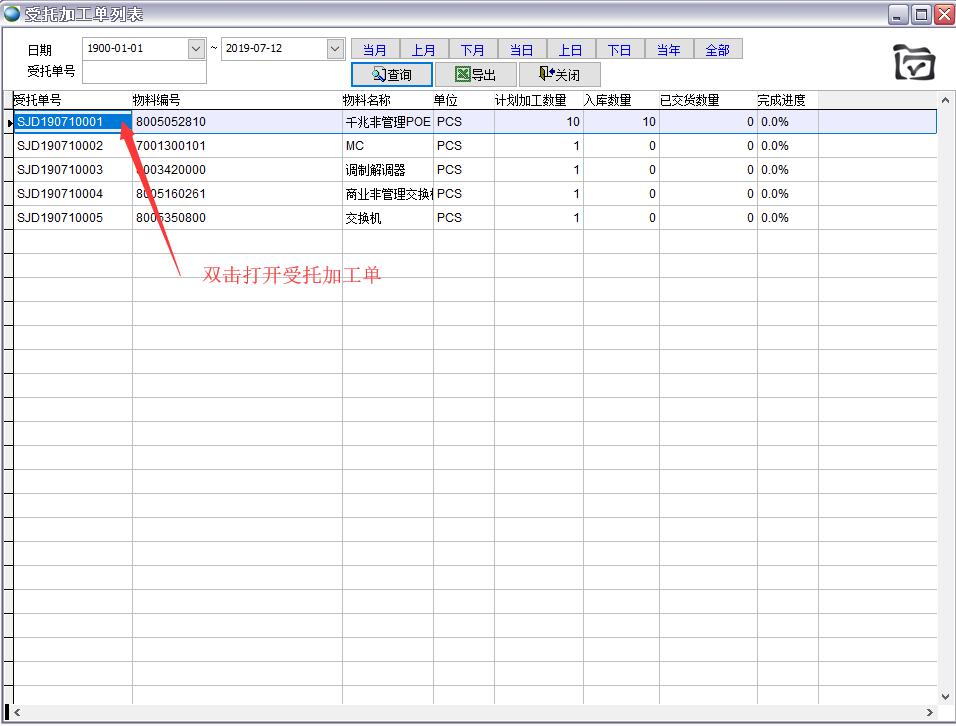The width and height of the screenshot is (956, 726).
Task: Close the list using the 关闭 button
Action: (x=559, y=74)
